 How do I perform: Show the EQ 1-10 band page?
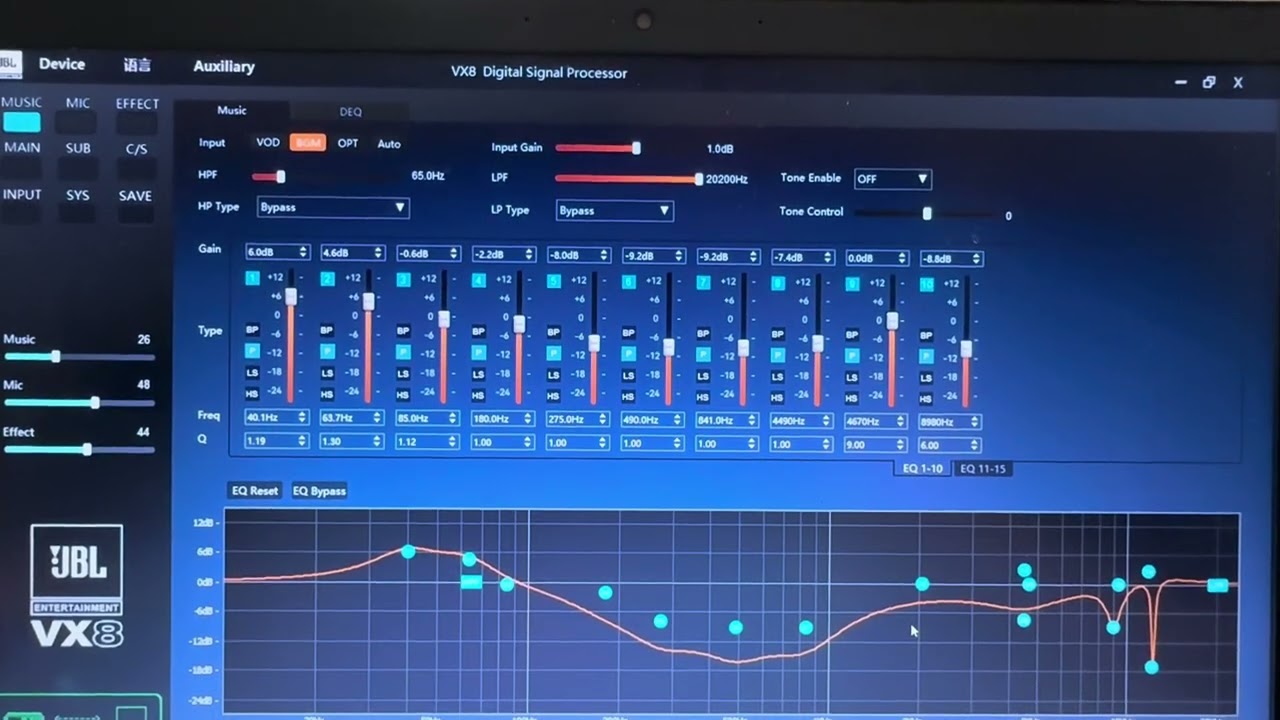pyautogui.click(x=922, y=468)
